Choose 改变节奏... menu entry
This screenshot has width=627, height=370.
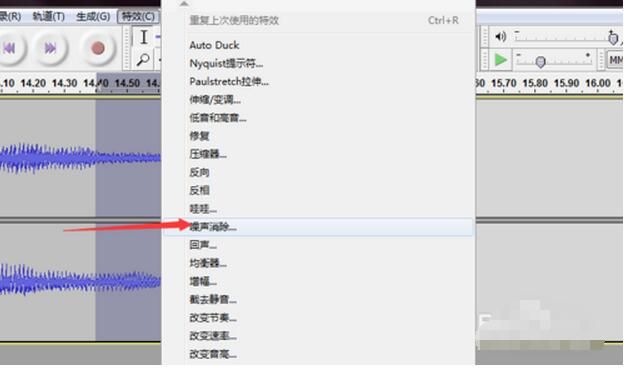coord(213,318)
